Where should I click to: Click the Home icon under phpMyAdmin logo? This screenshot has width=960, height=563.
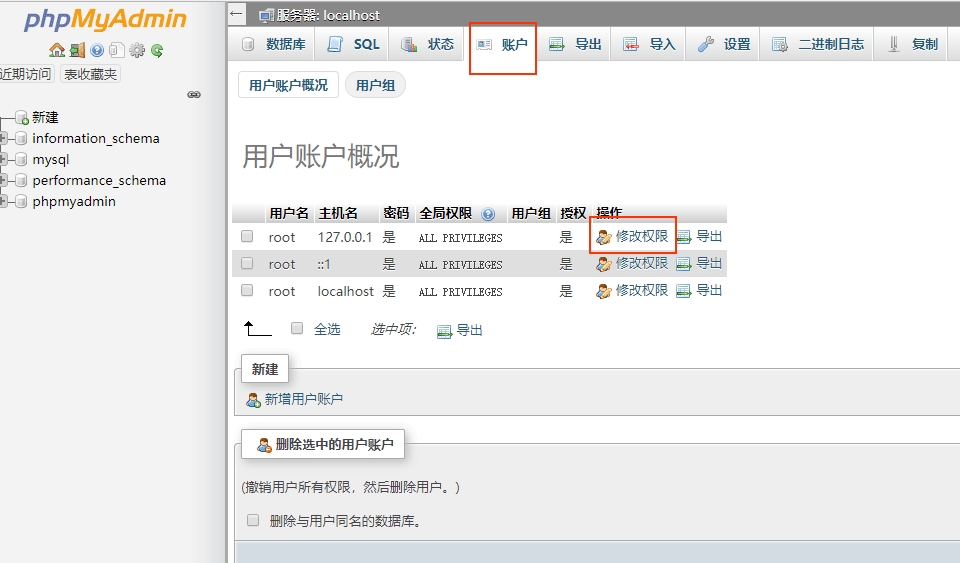tap(57, 50)
